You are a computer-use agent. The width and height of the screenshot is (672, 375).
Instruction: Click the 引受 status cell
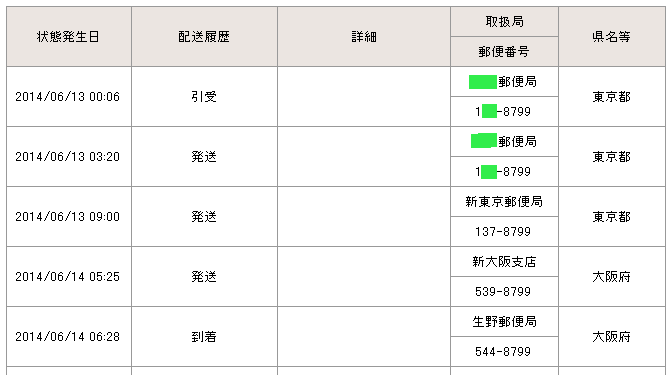point(204,96)
